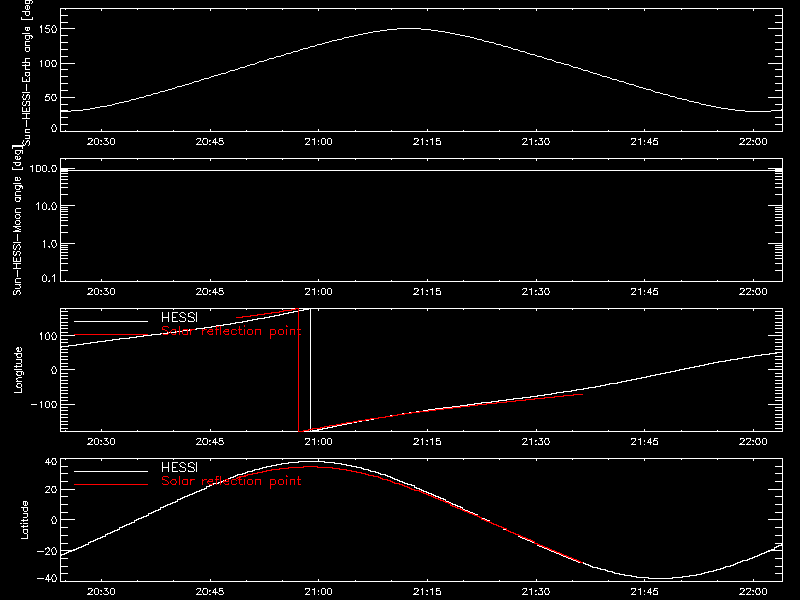
Task: Click the red vertical longitude wrap line
Action: (x=298, y=370)
